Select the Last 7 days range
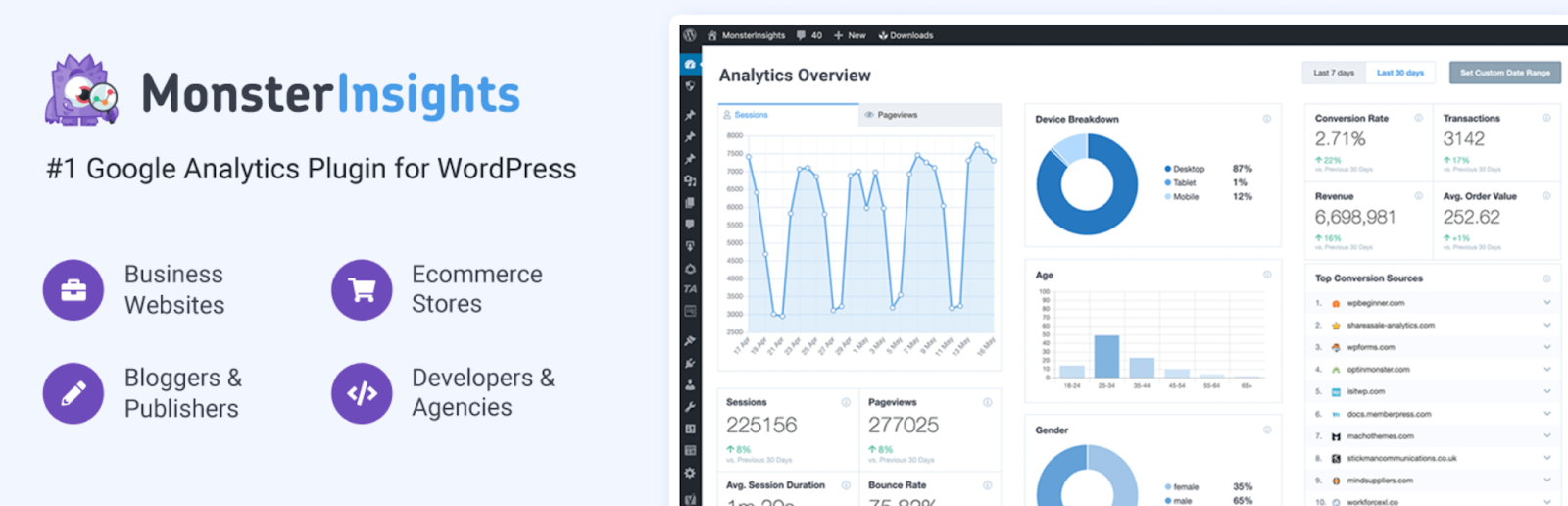Image resolution: width=1568 pixels, height=506 pixels. click(x=1333, y=73)
